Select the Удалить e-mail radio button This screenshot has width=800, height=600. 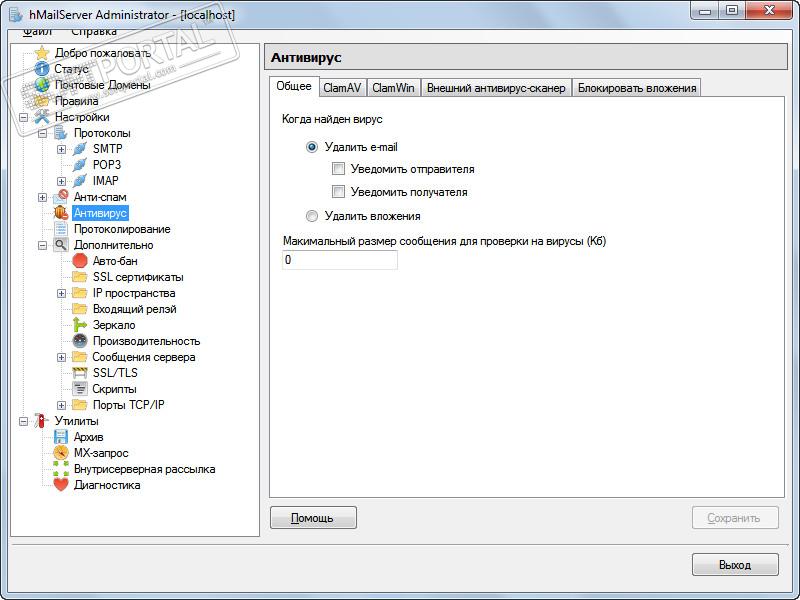(x=312, y=147)
